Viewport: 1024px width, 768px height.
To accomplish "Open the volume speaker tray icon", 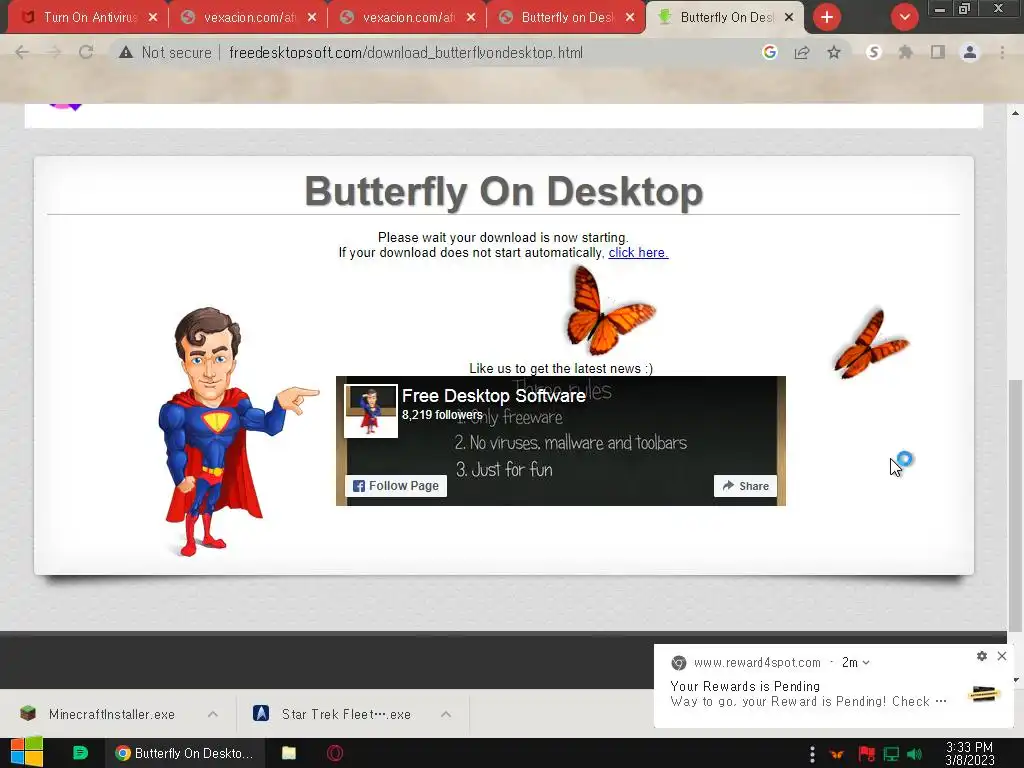I will pyautogui.click(x=915, y=754).
